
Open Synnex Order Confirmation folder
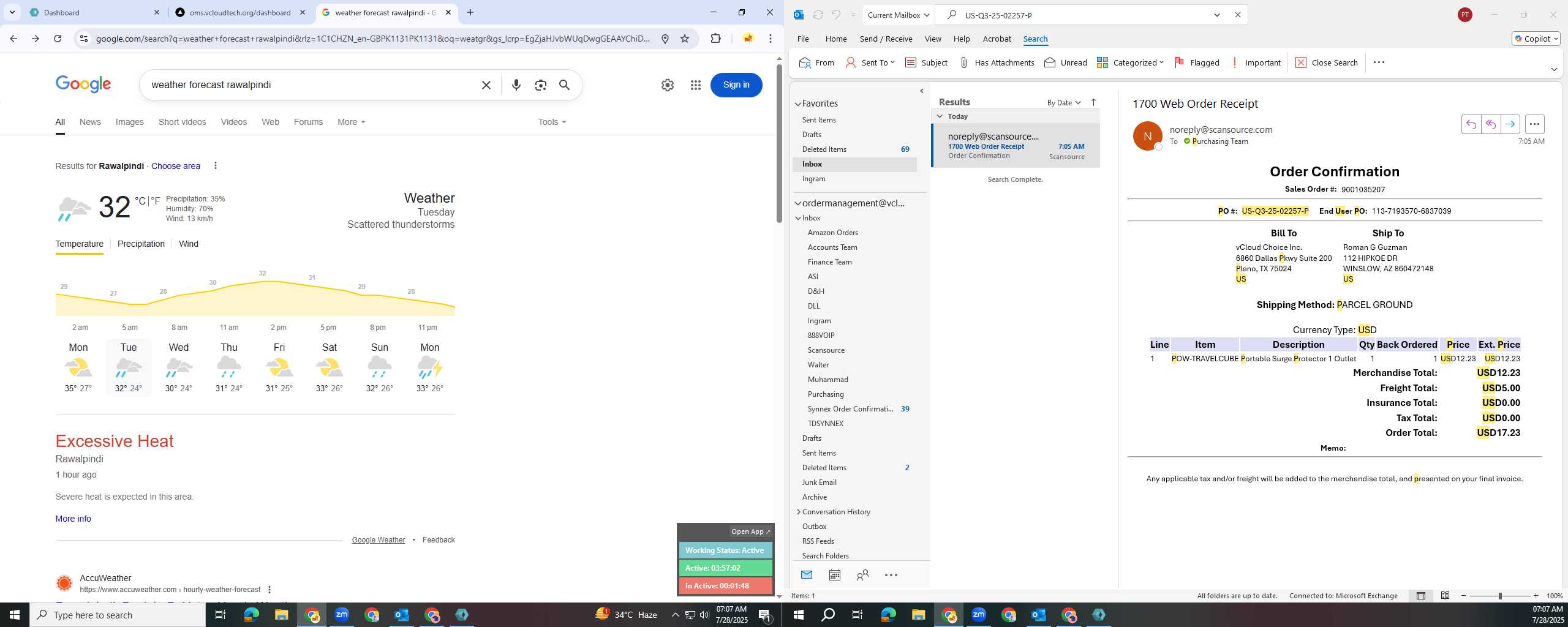(850, 409)
